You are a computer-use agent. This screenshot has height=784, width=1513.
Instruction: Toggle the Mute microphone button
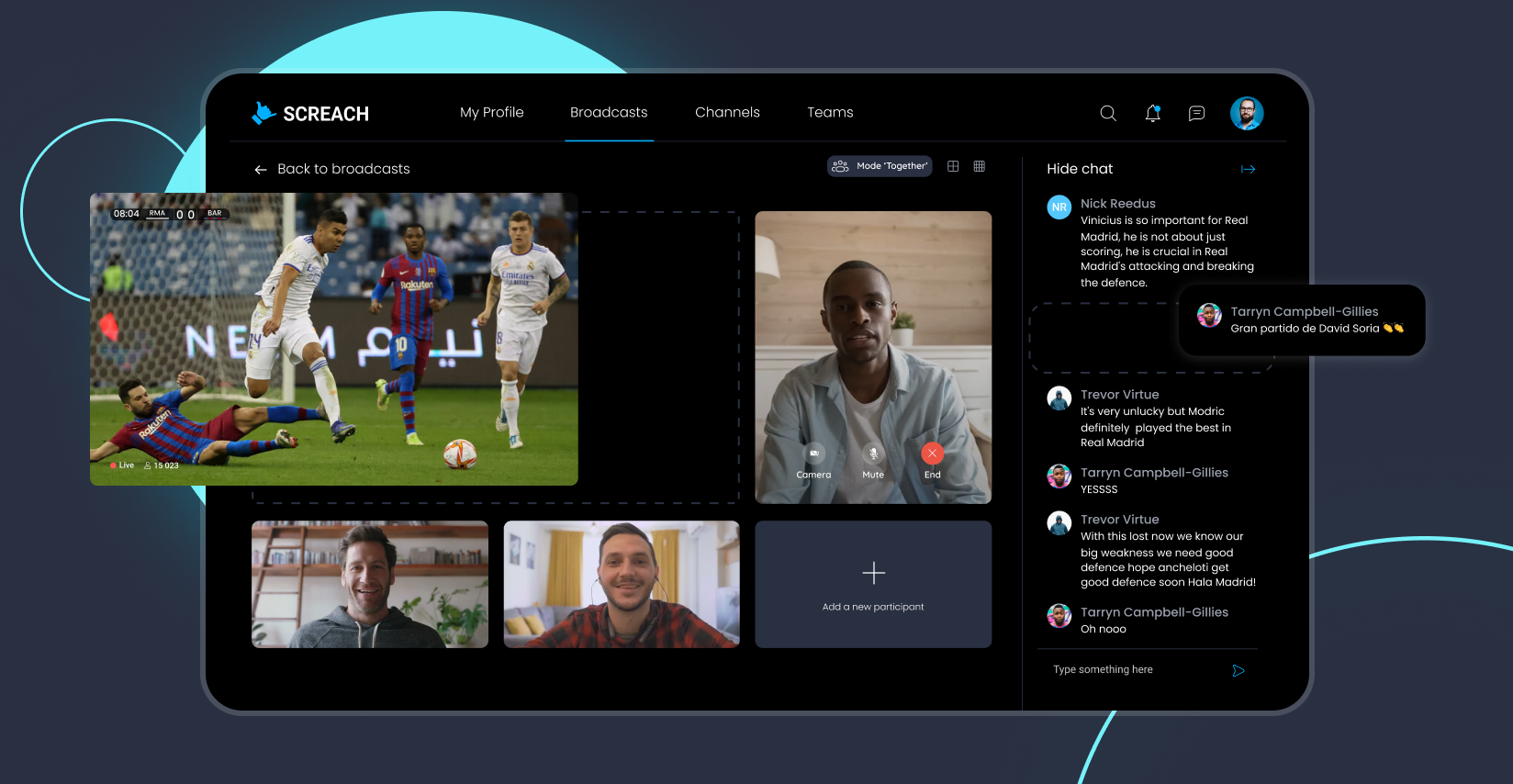(873, 454)
